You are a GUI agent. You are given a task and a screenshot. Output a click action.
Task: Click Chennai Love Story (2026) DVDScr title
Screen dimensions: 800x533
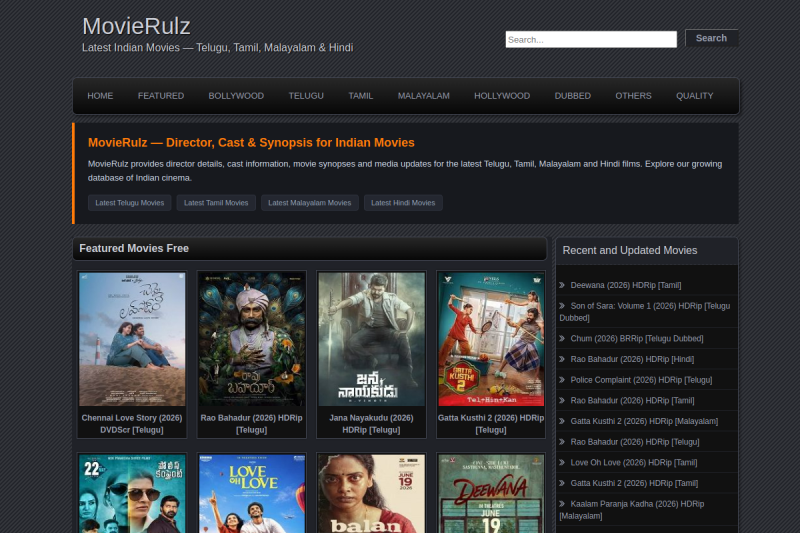pos(132,424)
